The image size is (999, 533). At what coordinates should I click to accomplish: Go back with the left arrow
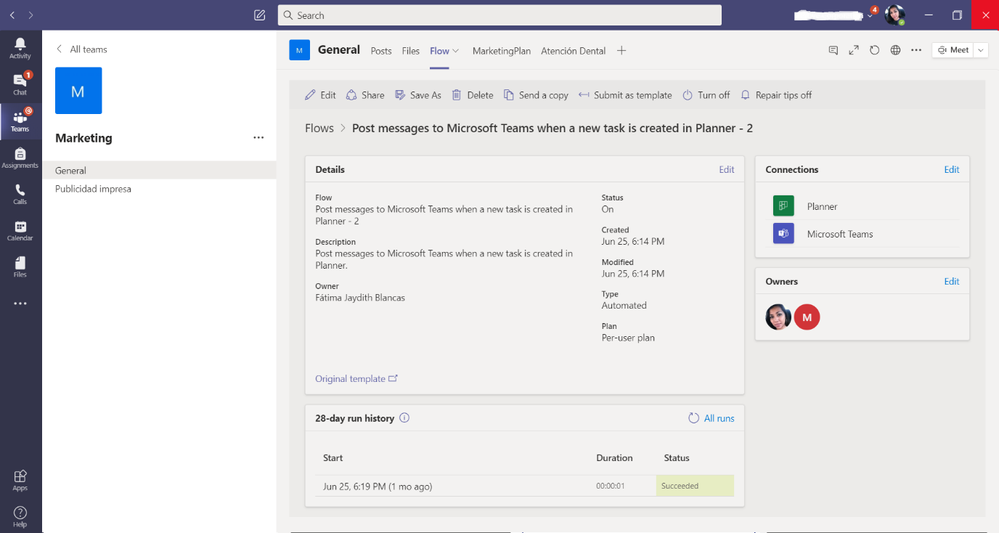coord(13,15)
